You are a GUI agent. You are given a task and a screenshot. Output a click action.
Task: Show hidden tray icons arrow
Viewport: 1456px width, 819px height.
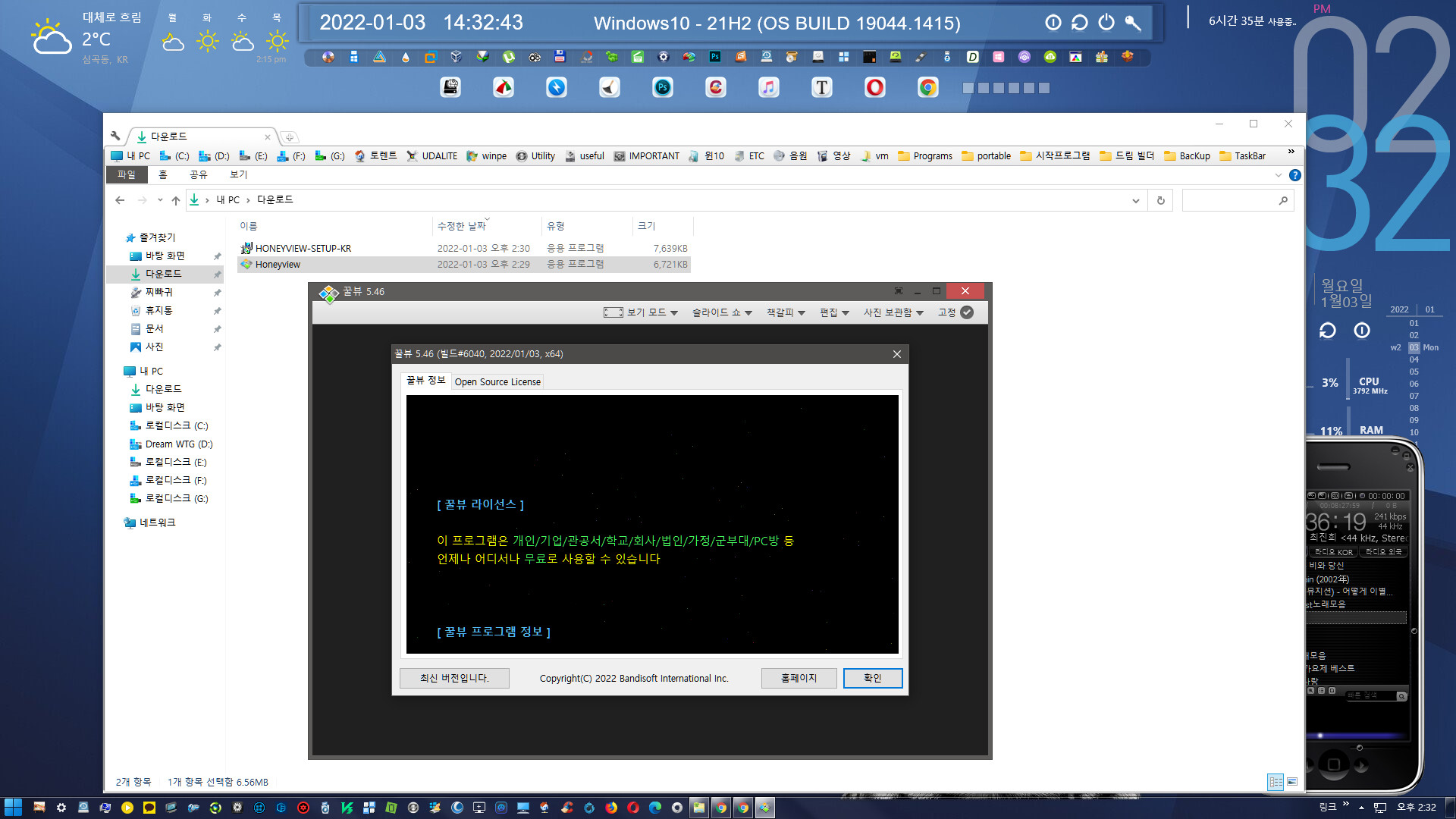pos(1361,808)
